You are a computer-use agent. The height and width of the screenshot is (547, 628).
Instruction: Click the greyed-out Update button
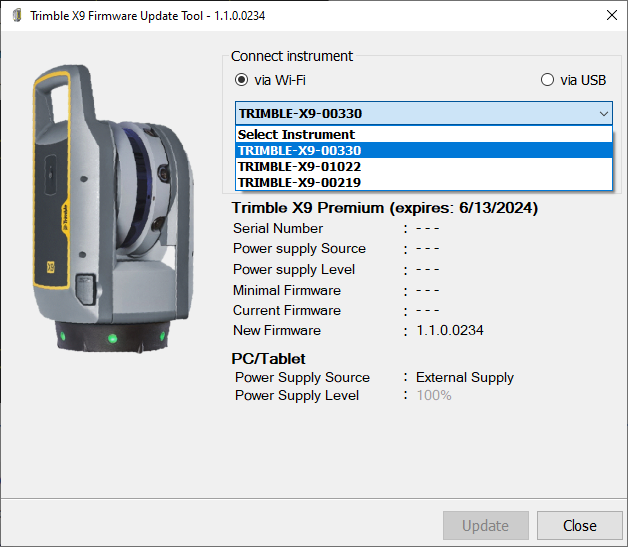tap(486, 525)
